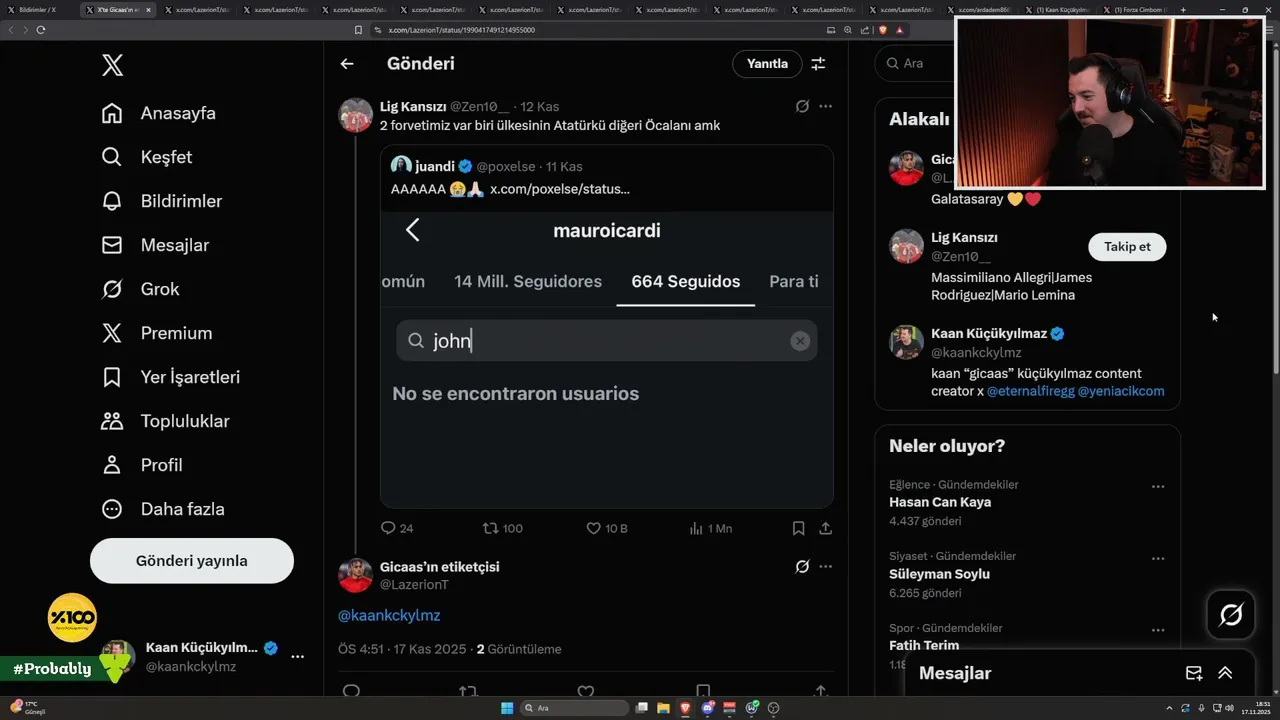Screen dimensions: 1280x720
Task: Open Bildirimler notifications
Action: [x=162, y=201]
